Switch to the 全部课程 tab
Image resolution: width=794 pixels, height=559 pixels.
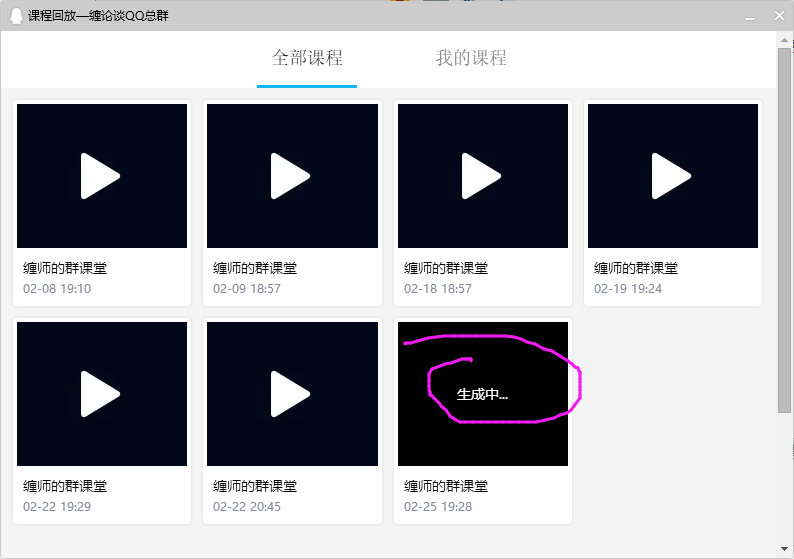coord(307,58)
